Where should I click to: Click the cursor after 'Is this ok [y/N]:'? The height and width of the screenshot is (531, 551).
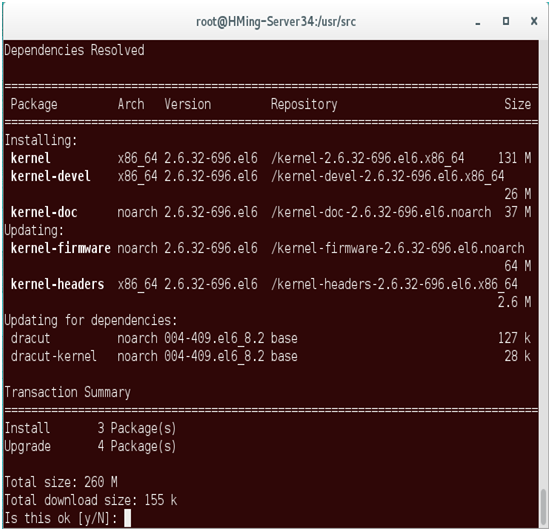(x=128, y=518)
